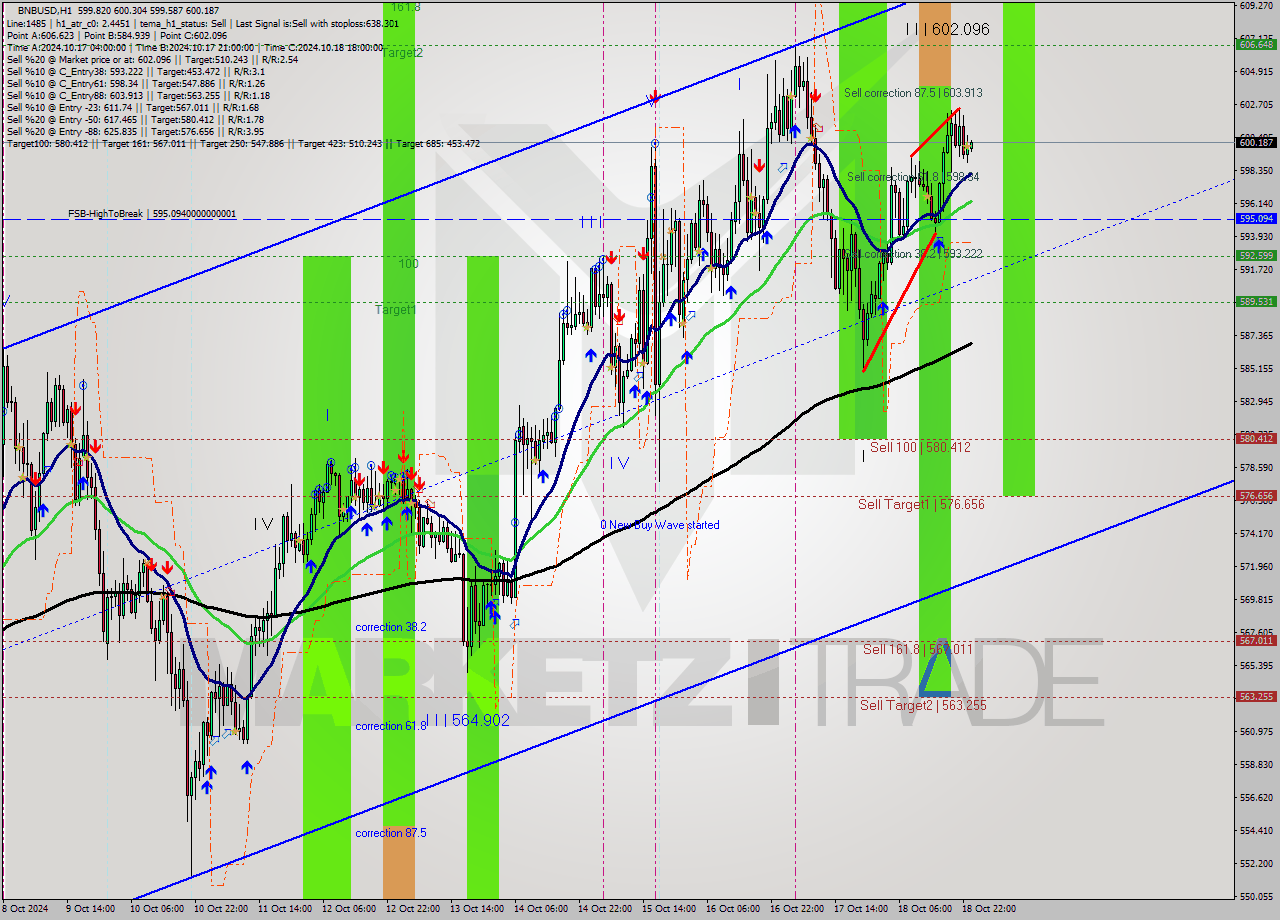Select the FSB-HighToBreak | 595.094 label

tap(152, 214)
